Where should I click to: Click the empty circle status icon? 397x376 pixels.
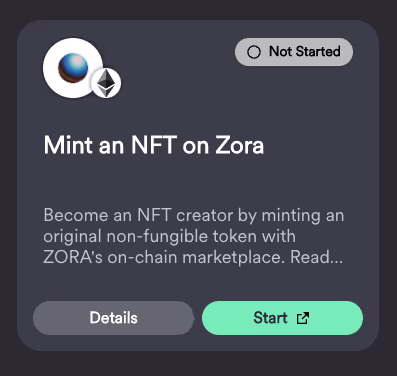point(254,52)
